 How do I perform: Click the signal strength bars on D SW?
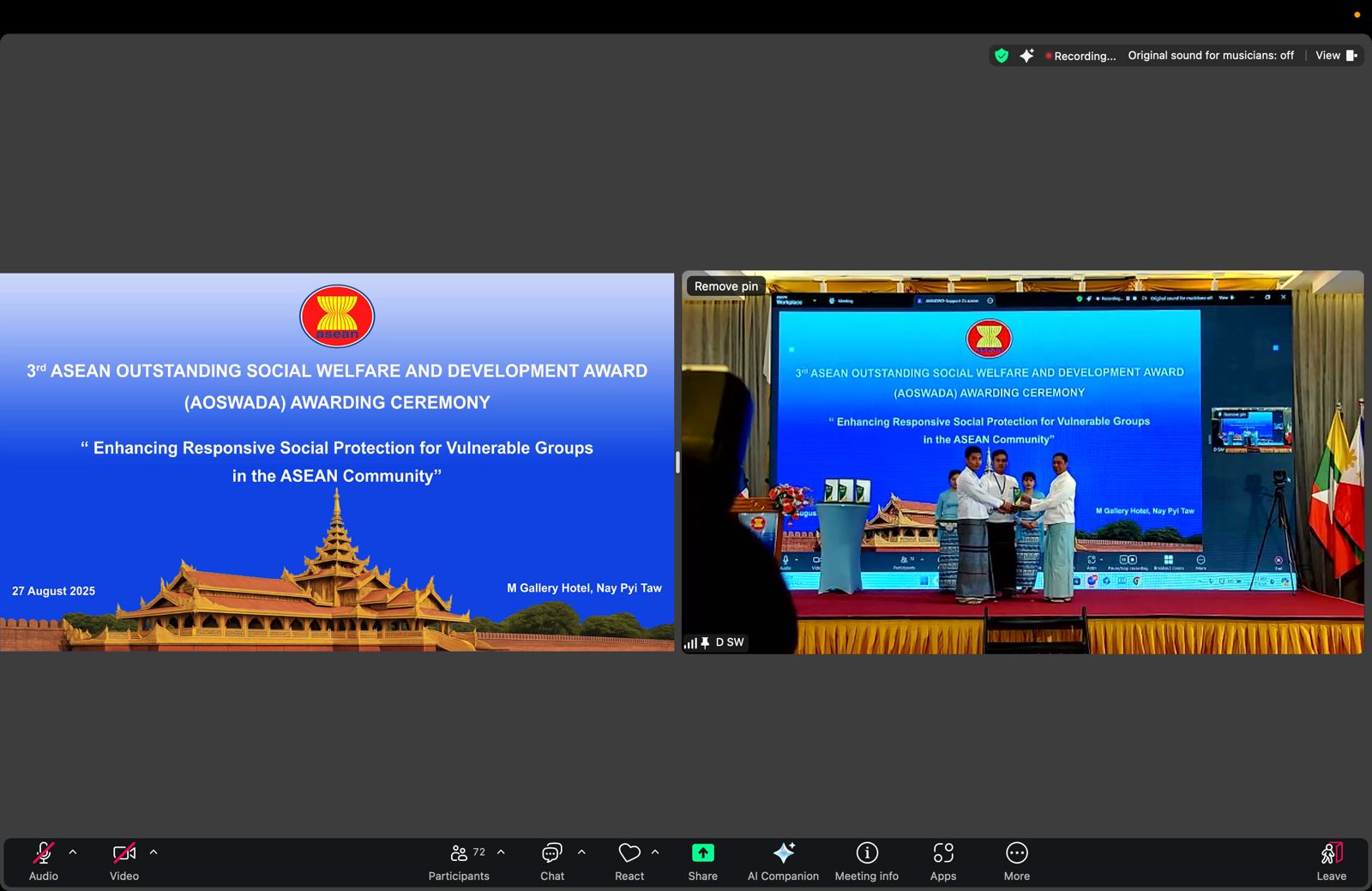click(x=690, y=643)
